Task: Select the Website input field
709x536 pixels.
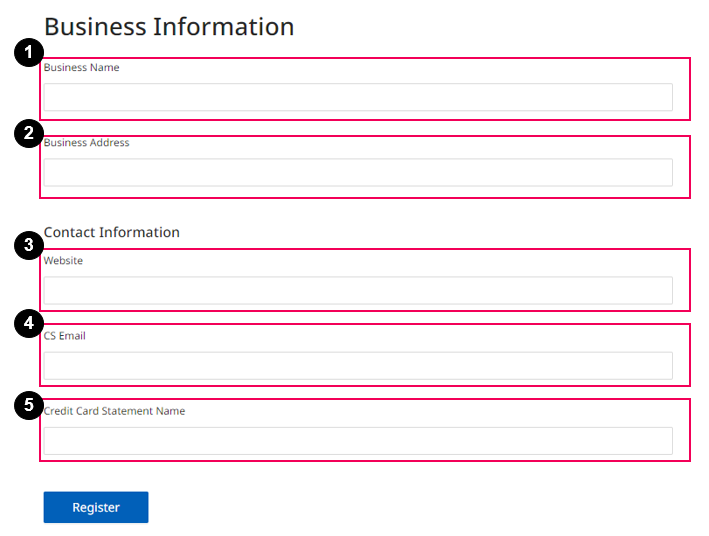Action: pos(357,290)
